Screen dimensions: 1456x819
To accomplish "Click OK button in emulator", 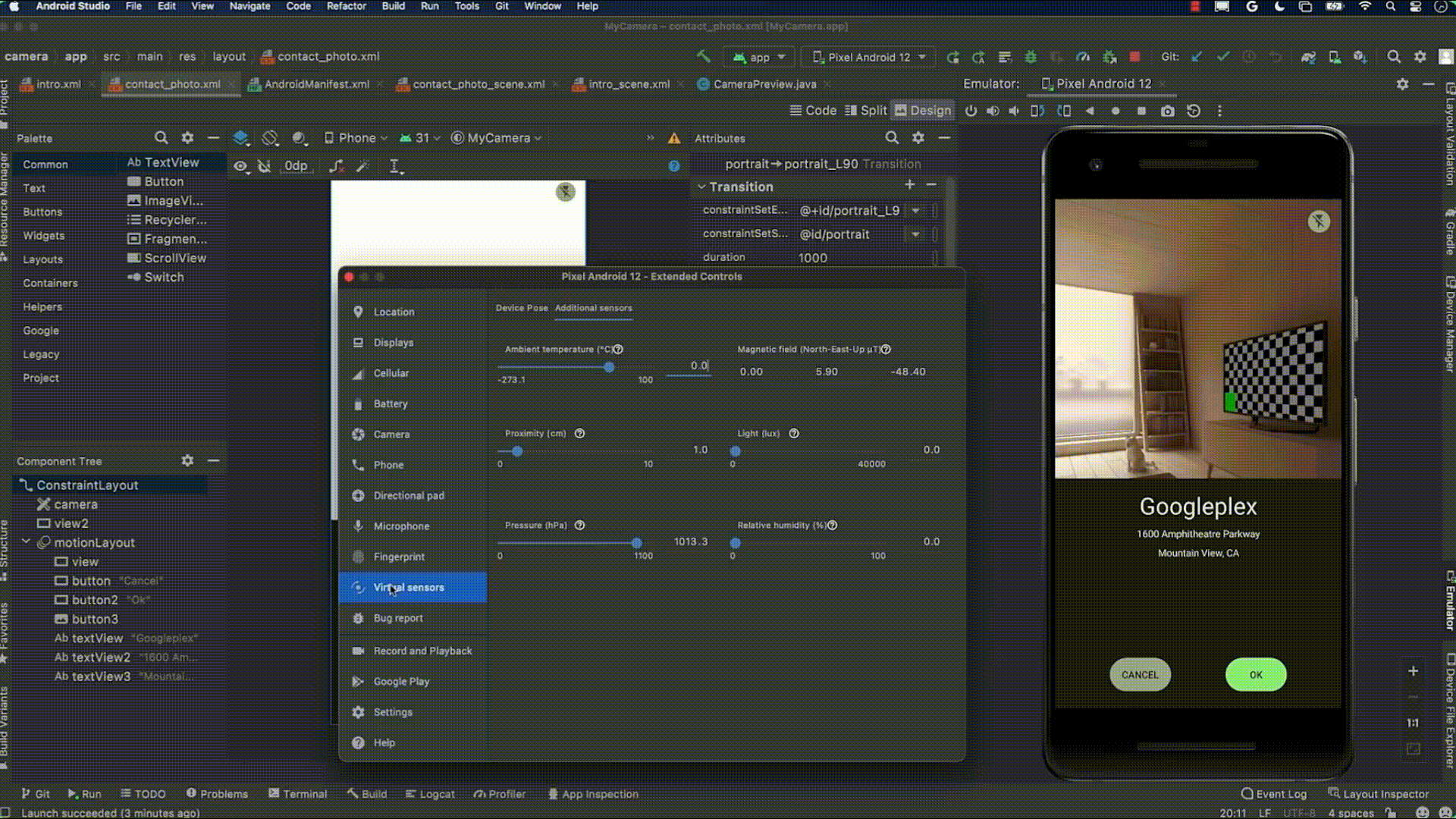I will (x=1256, y=675).
